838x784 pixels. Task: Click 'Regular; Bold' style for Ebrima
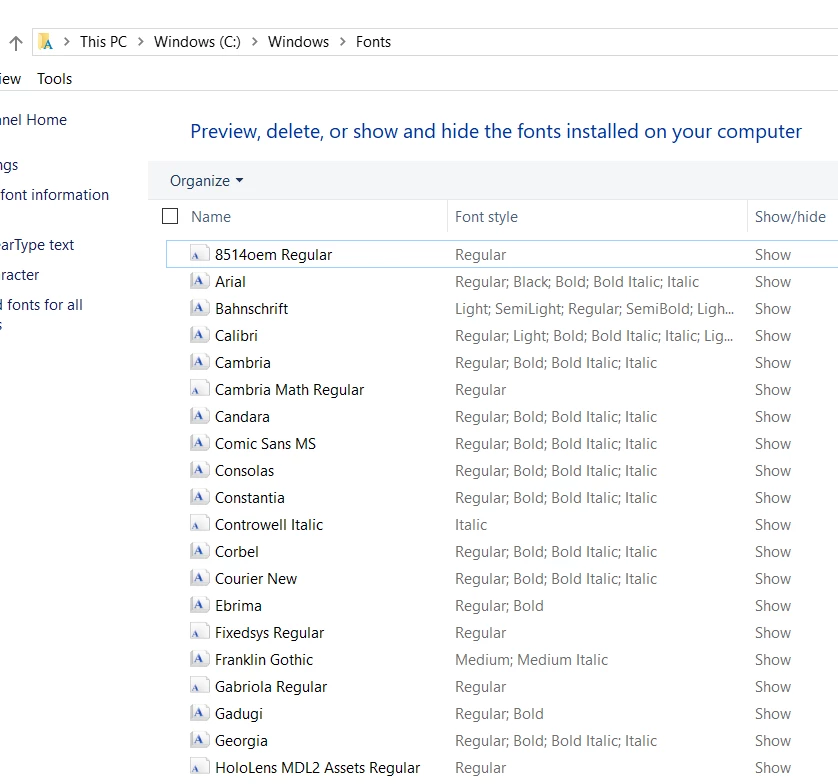click(499, 606)
